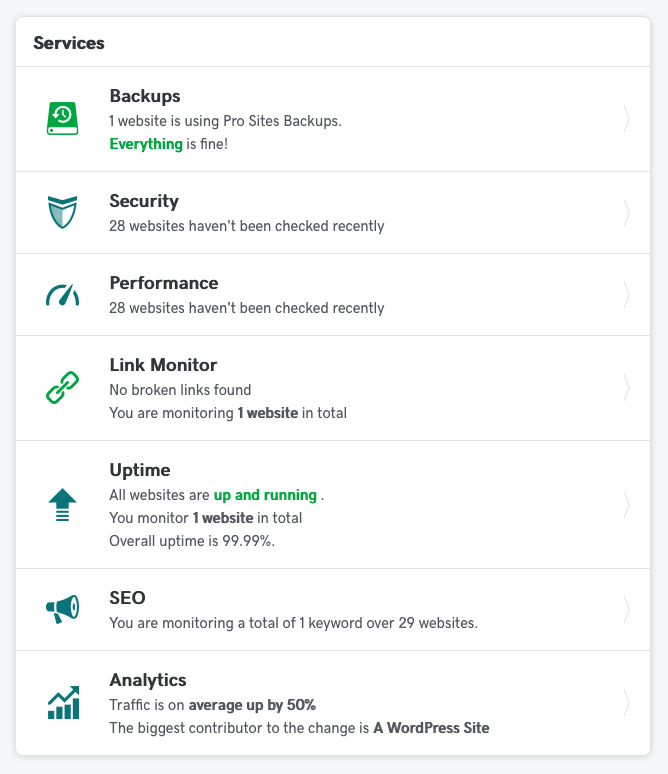The image size is (668, 774).
Task: Open the Analytics service heading
Action: (148, 680)
